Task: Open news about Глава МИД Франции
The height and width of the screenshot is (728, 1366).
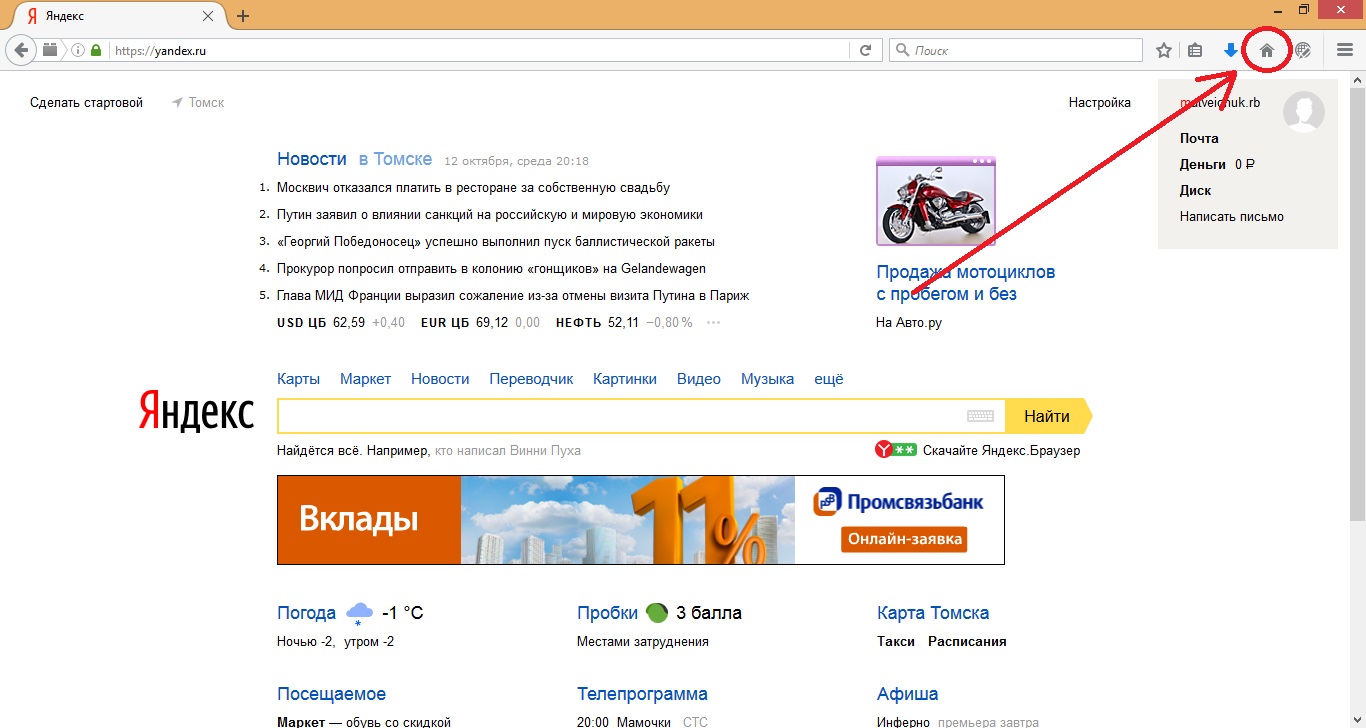Action: [x=513, y=296]
